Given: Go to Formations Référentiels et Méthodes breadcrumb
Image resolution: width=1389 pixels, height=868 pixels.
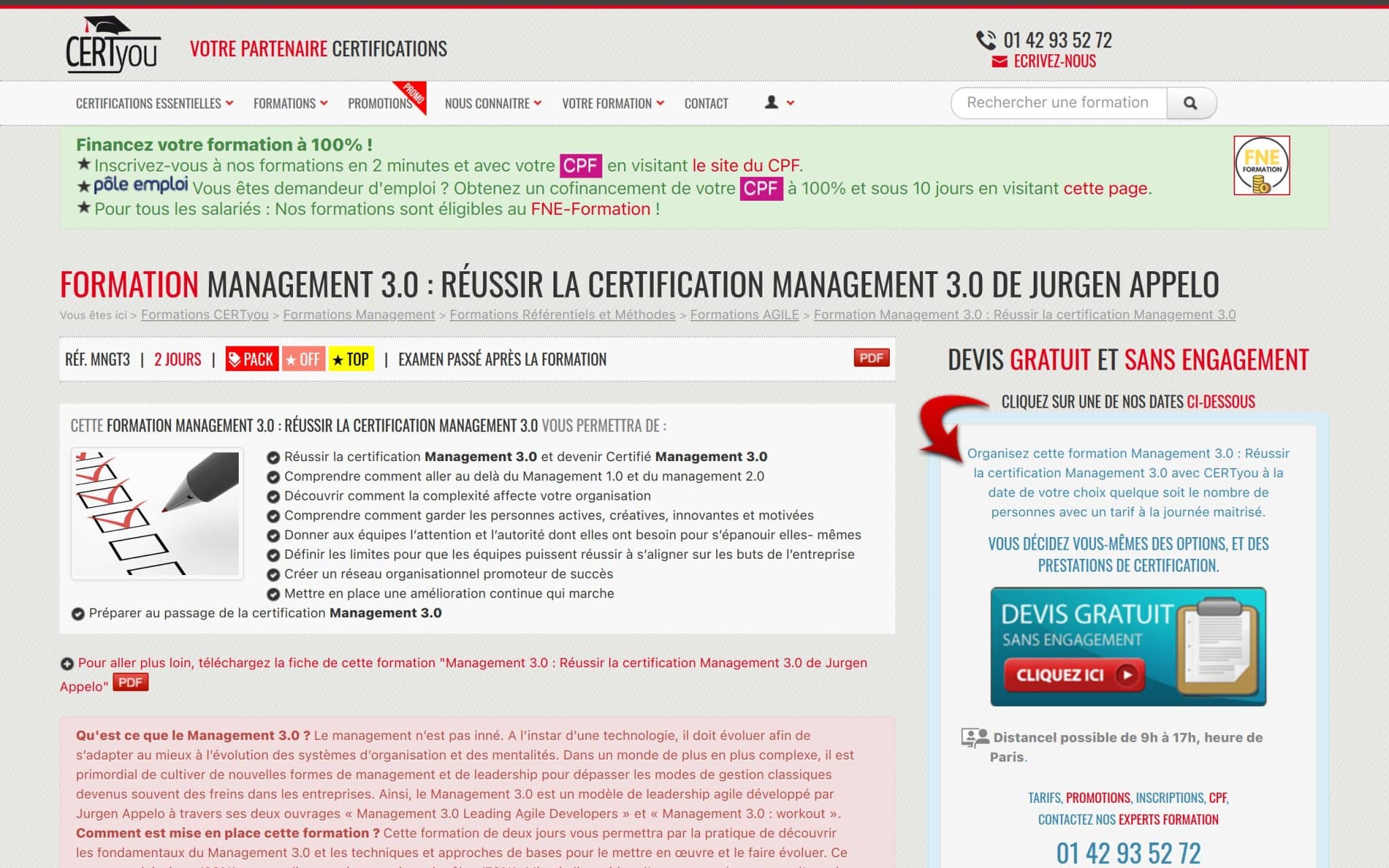Looking at the screenshot, I should tap(562, 315).
